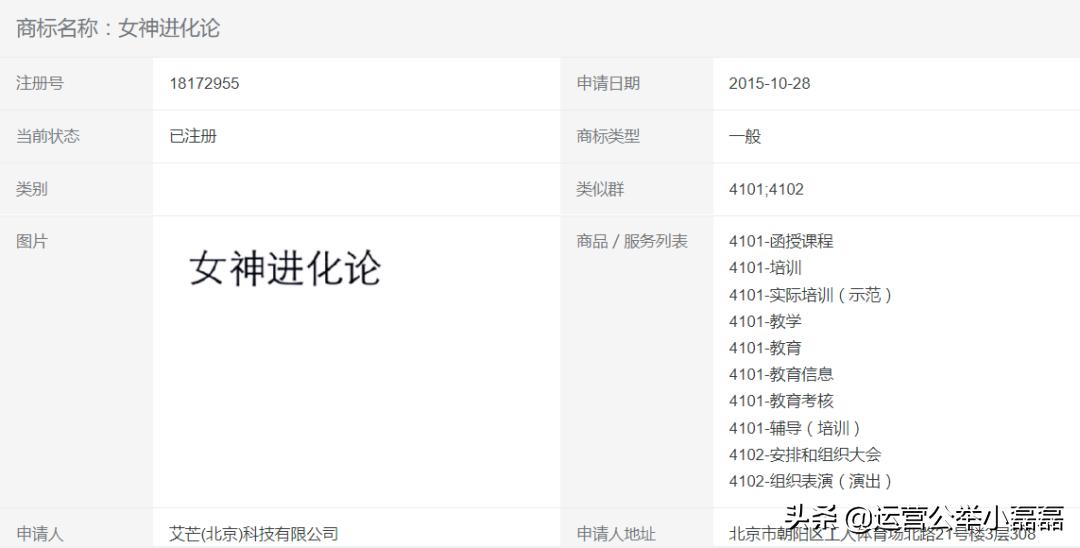
Task: Click the application date 2015-10-28
Action: tap(769, 83)
